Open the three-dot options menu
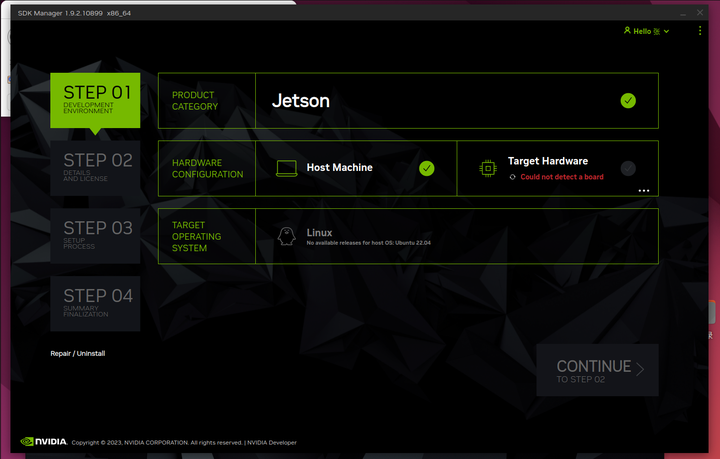720x459 pixels. click(x=700, y=31)
